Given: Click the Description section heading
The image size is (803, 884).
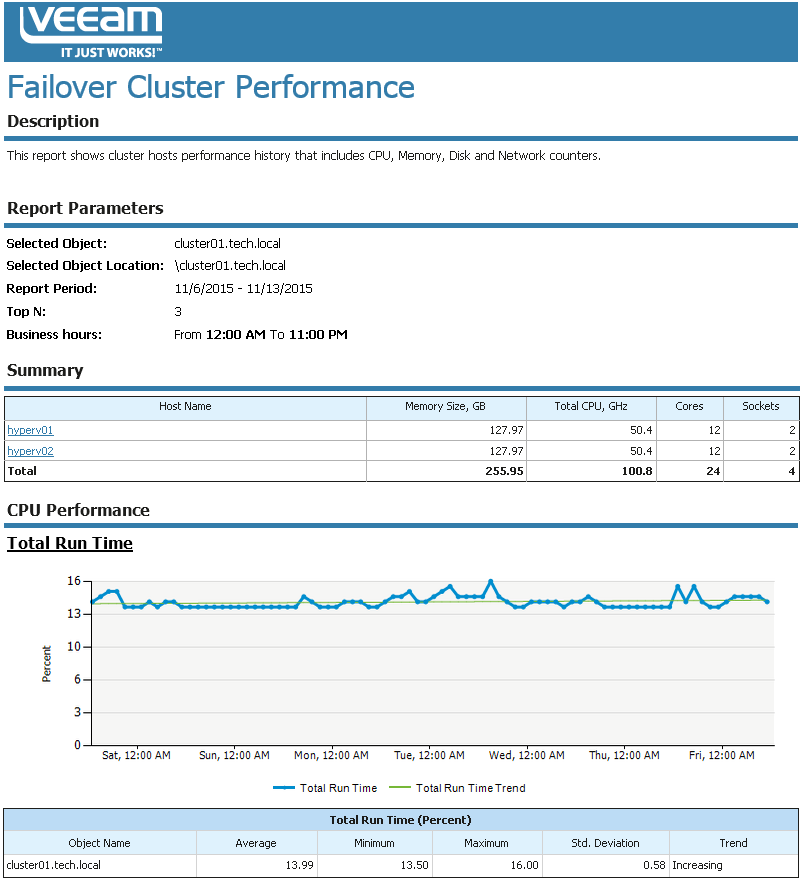Looking at the screenshot, I should click(x=53, y=121).
